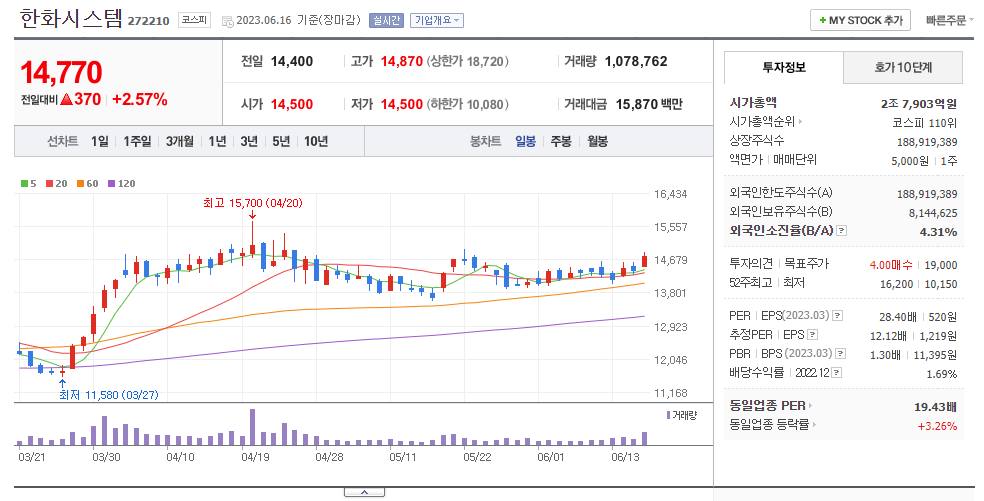Select the 3개월 line chart period

[x=179, y=141]
